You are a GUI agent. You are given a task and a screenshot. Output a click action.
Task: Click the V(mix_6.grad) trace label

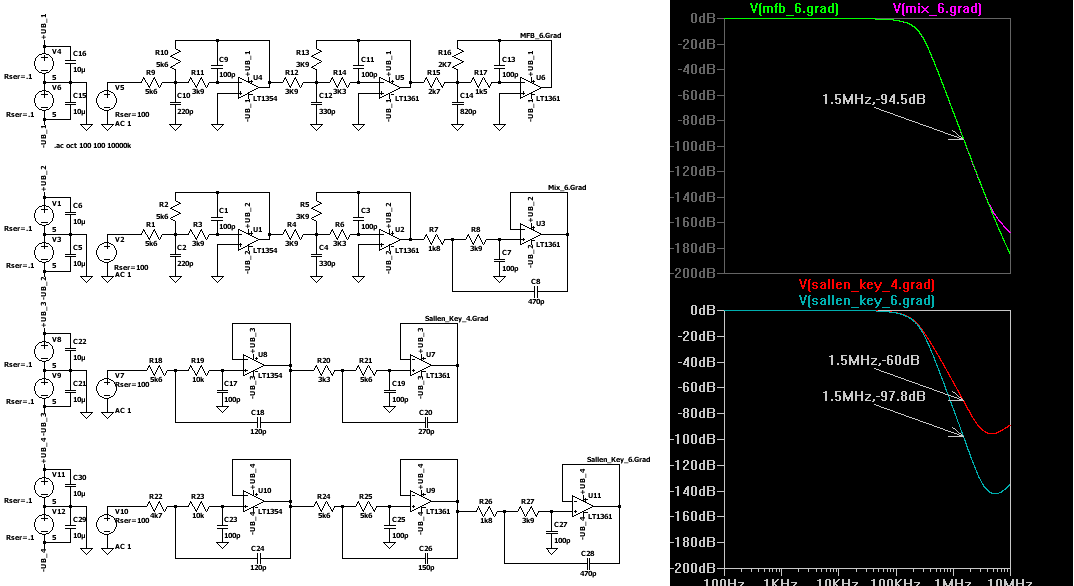(937, 9)
